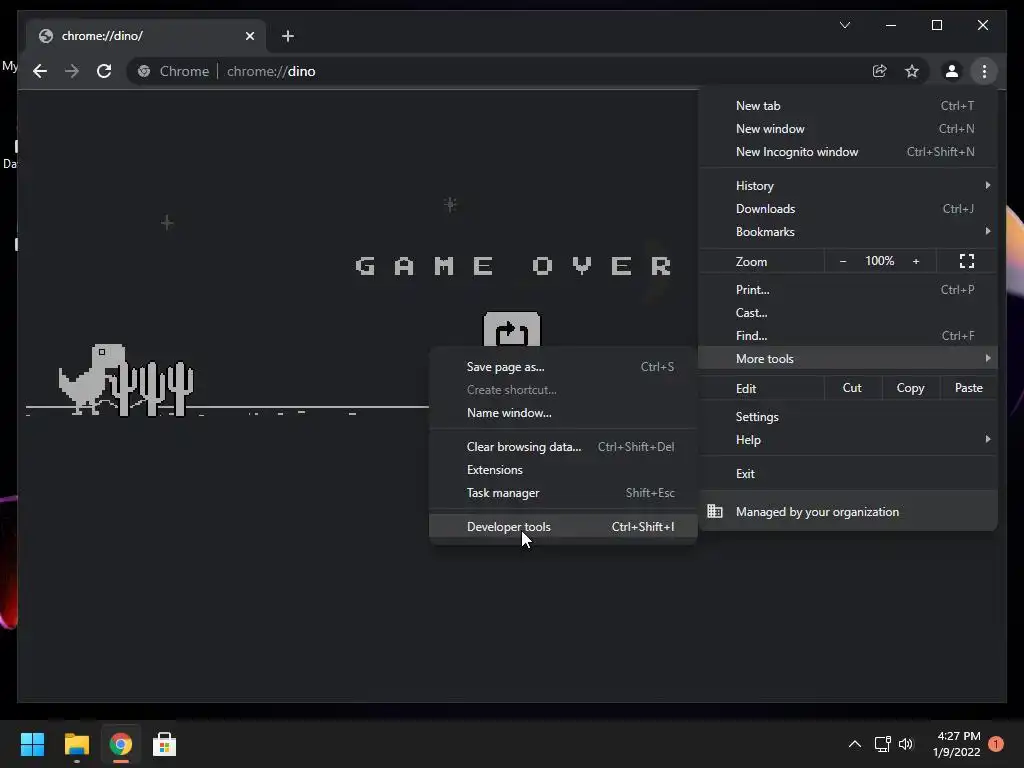
Task: Open a new tab with plus button
Action: coord(288,36)
